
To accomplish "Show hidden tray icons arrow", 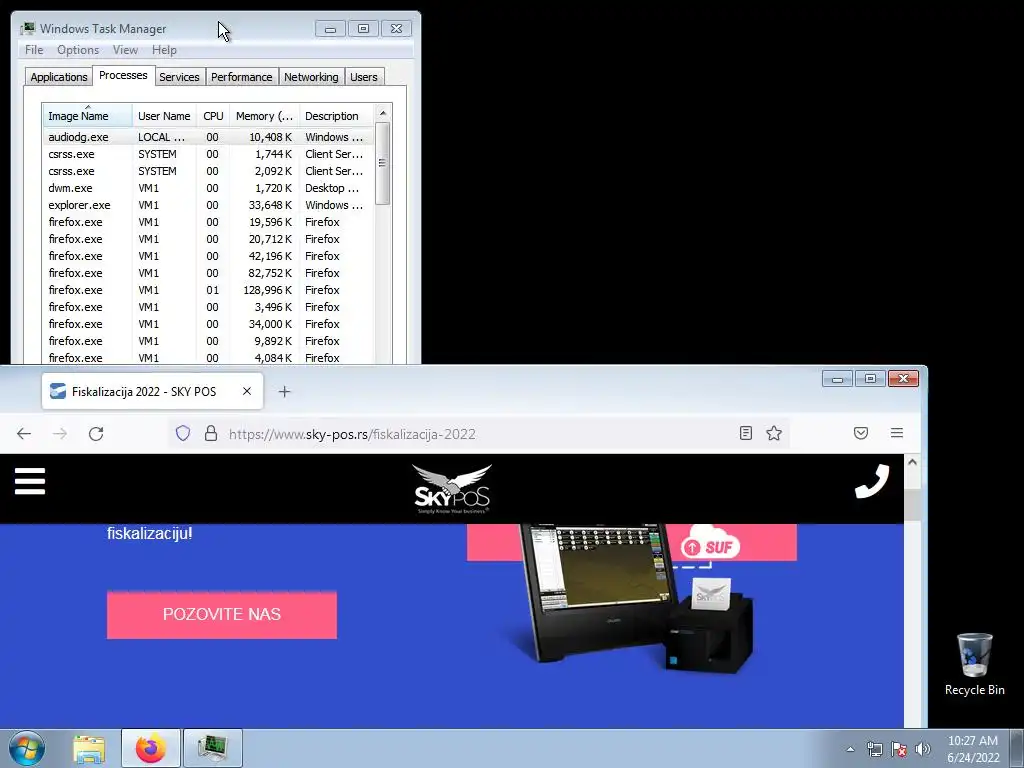I will 850,749.
